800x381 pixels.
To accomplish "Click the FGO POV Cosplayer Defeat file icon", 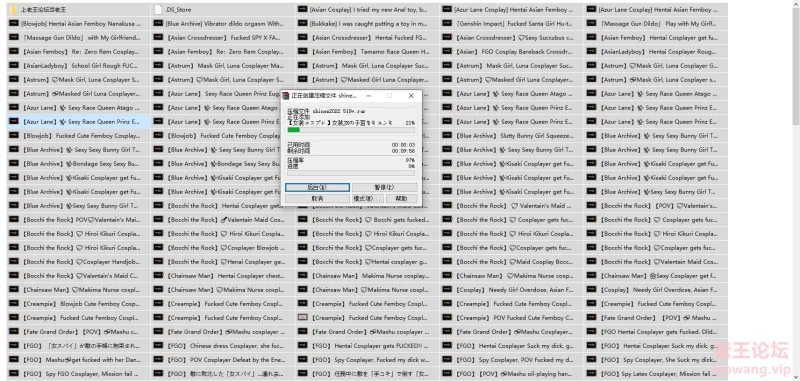I will 158,360.
